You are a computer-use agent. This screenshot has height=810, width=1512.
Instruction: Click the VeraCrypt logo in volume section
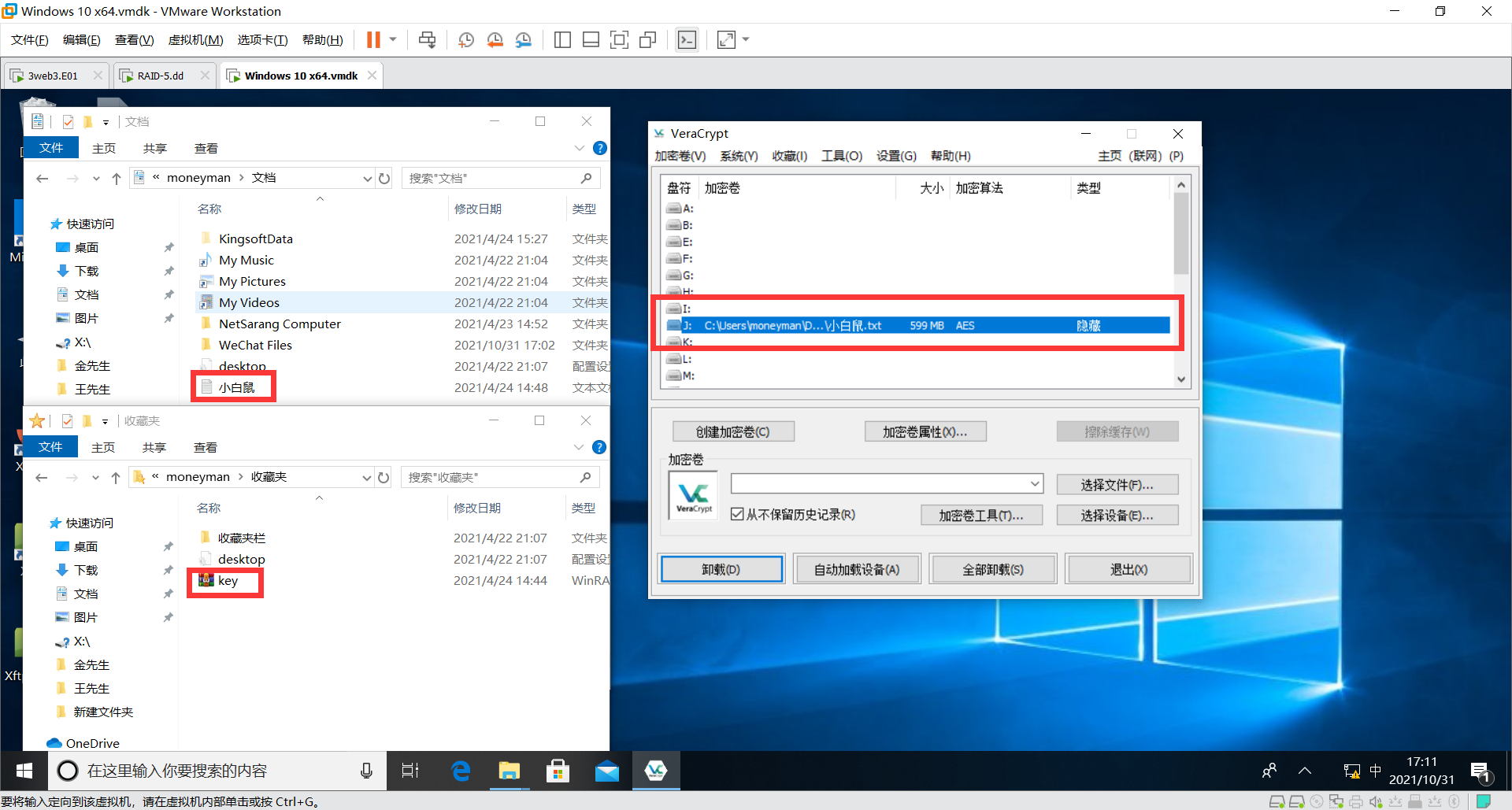(693, 496)
